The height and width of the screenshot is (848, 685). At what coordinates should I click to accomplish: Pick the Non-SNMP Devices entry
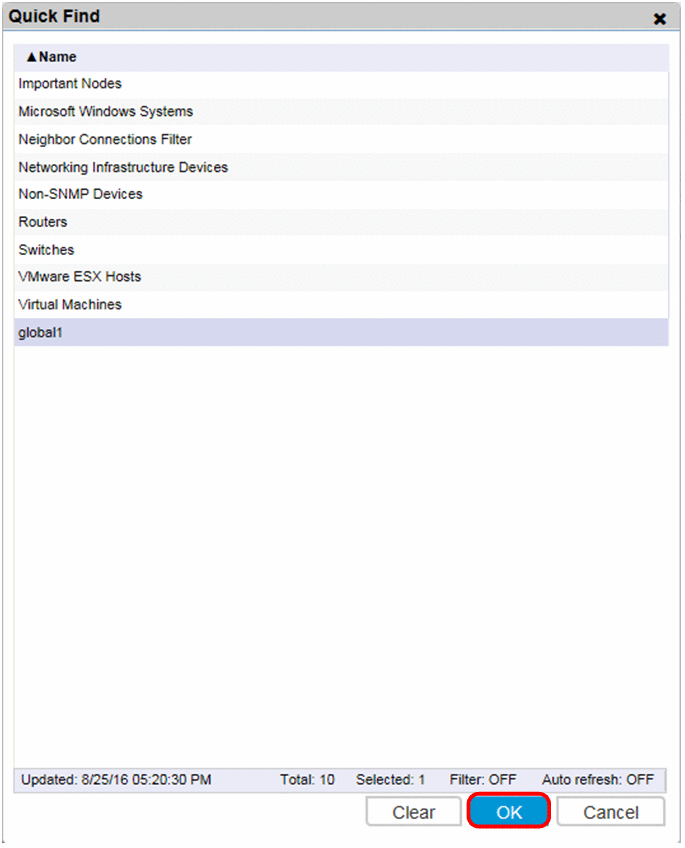(x=341, y=194)
